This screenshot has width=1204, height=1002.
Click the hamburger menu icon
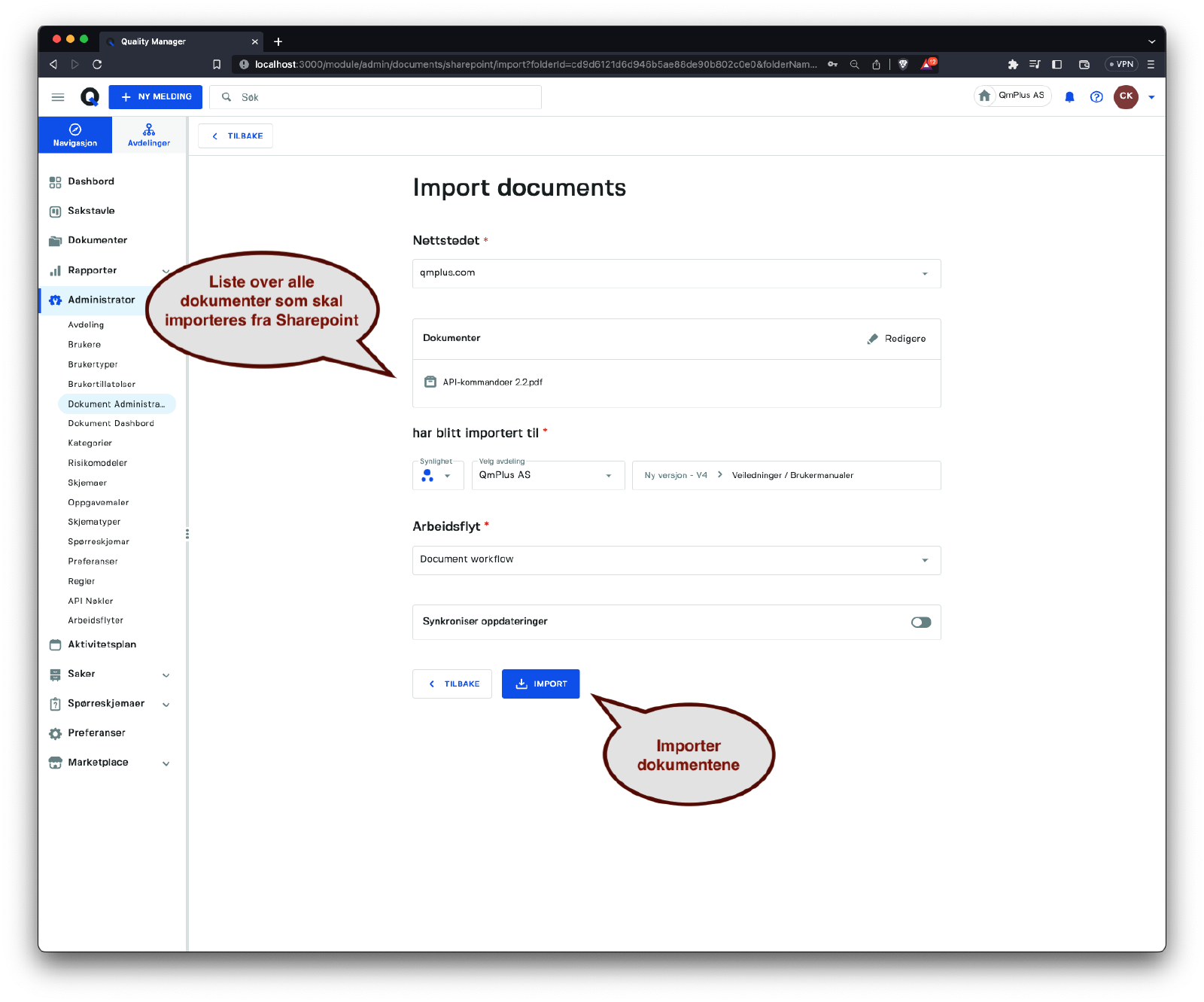58,97
